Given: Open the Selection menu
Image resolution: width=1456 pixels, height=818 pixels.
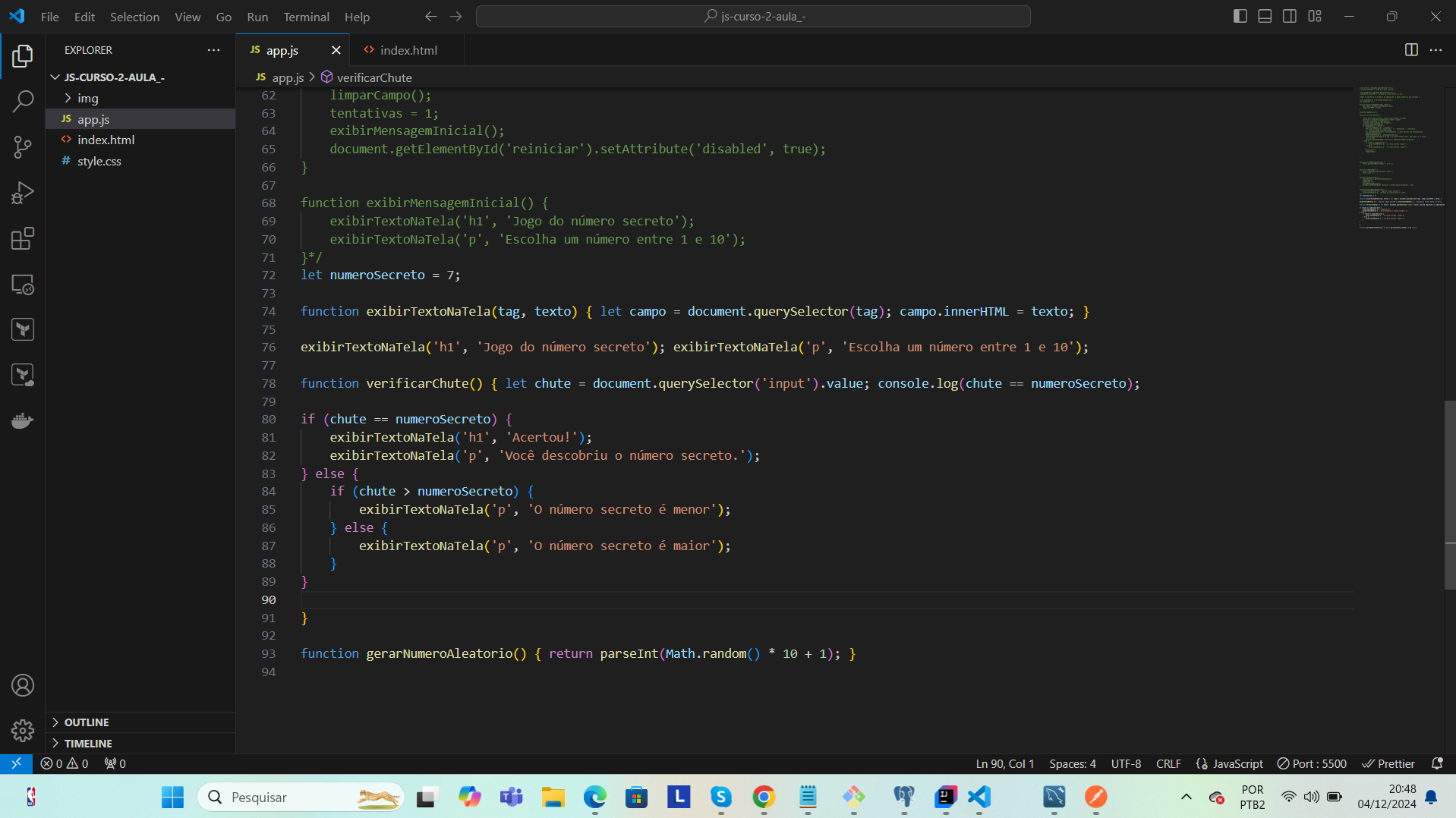Looking at the screenshot, I should tap(134, 17).
